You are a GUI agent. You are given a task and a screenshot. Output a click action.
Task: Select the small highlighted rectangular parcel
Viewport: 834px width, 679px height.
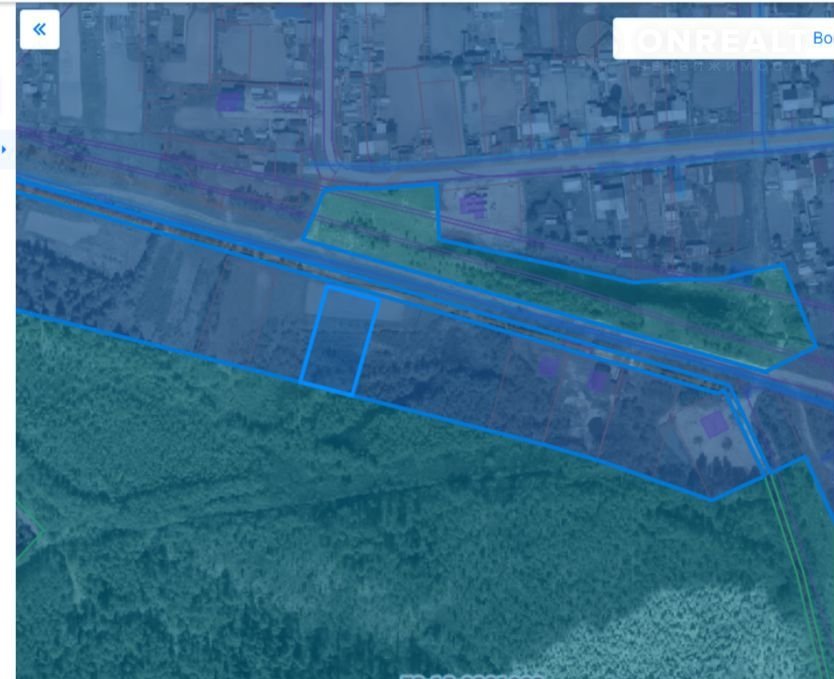pyautogui.click(x=339, y=342)
